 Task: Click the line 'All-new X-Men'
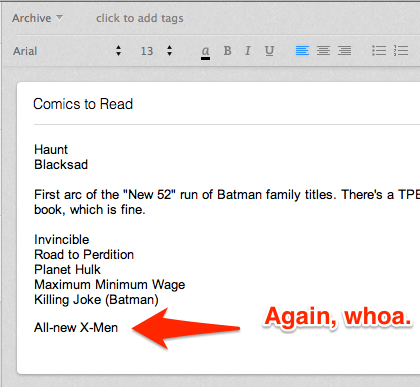pos(76,328)
